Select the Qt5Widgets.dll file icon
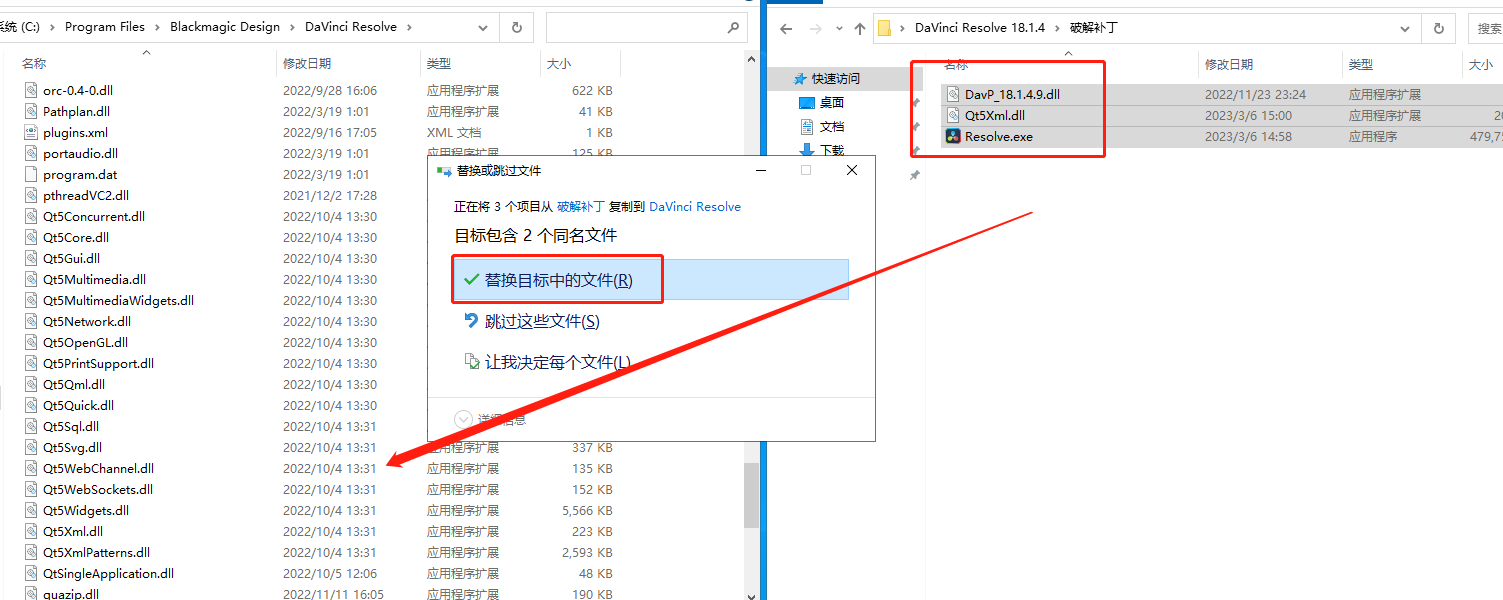 pyautogui.click(x=31, y=510)
